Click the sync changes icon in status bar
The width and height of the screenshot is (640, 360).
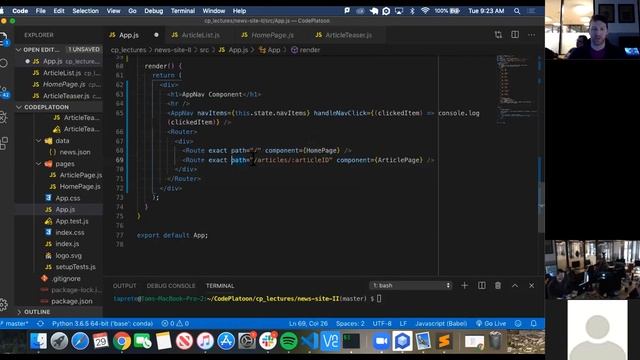point(40,323)
